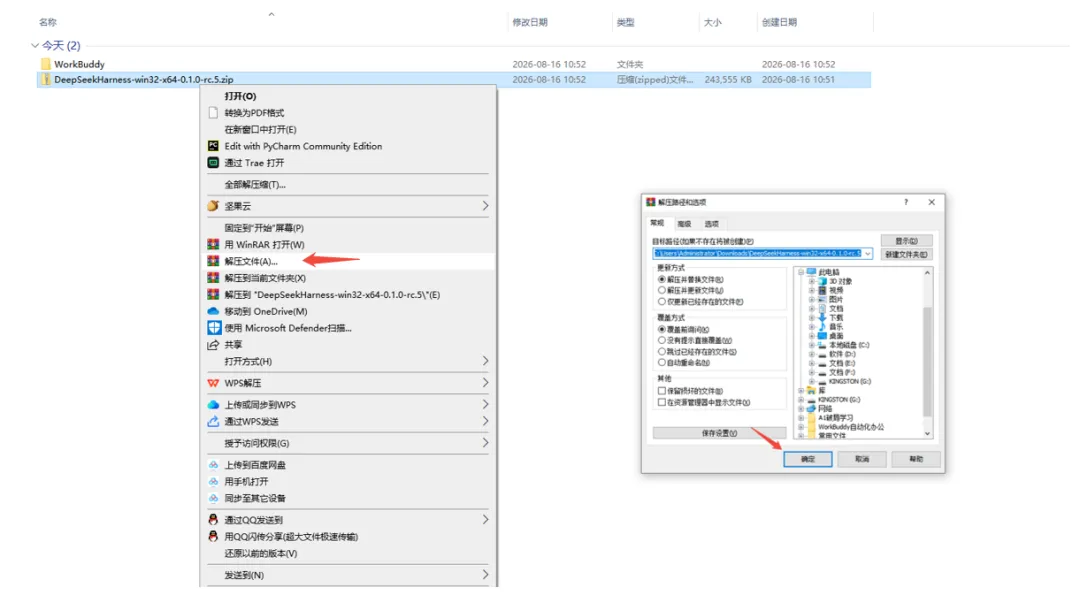Open the destination path dropdown arrow
The width and height of the screenshot is (1080, 603).
(x=867, y=254)
